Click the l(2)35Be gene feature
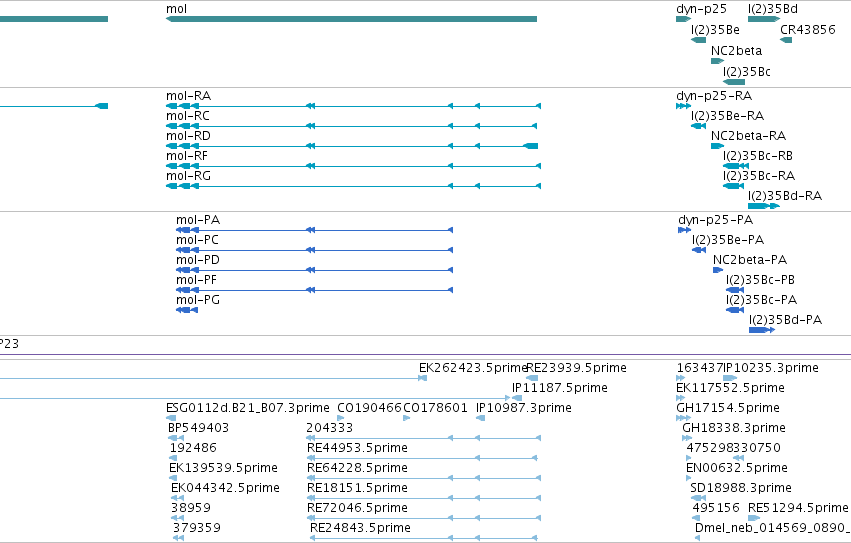This screenshot has height=543, width=851. (698, 40)
